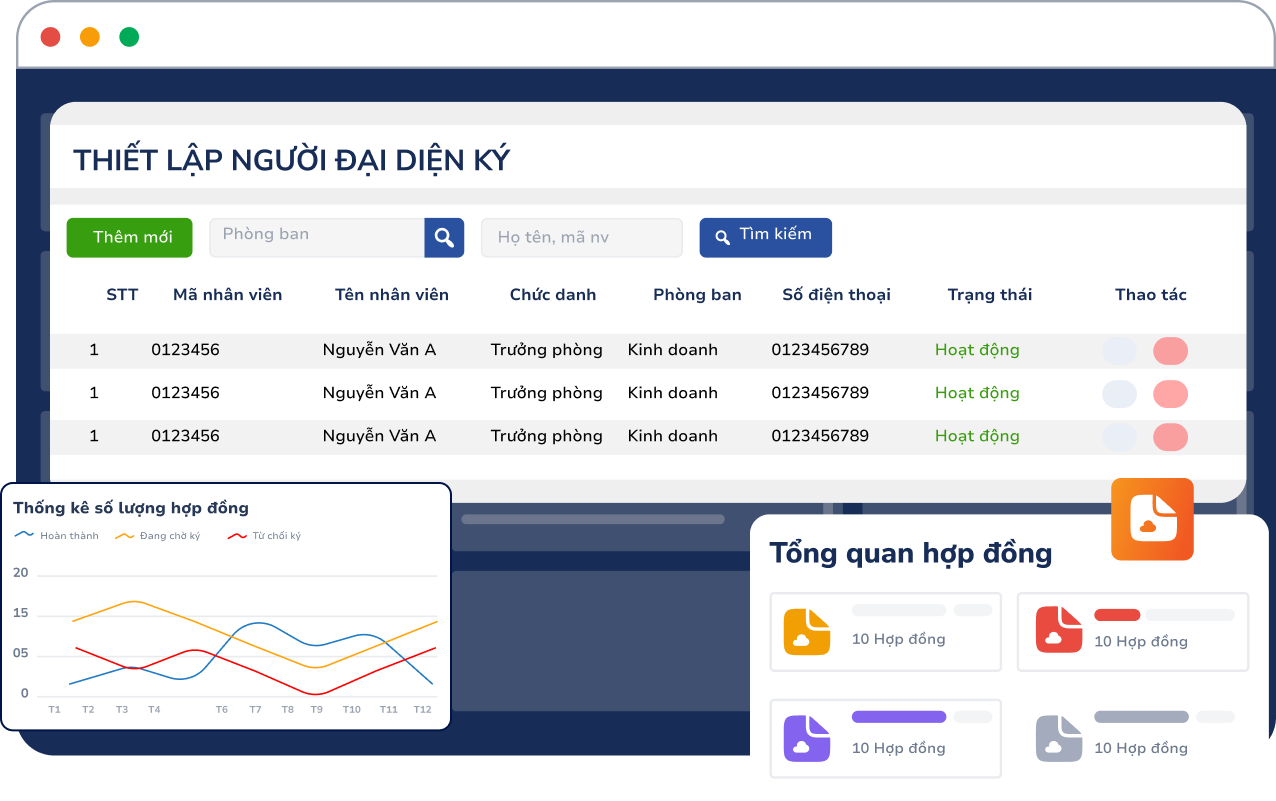Click first row's light blue action button
Screen dimensions: 1276x801
pyautogui.click(x=1119, y=351)
